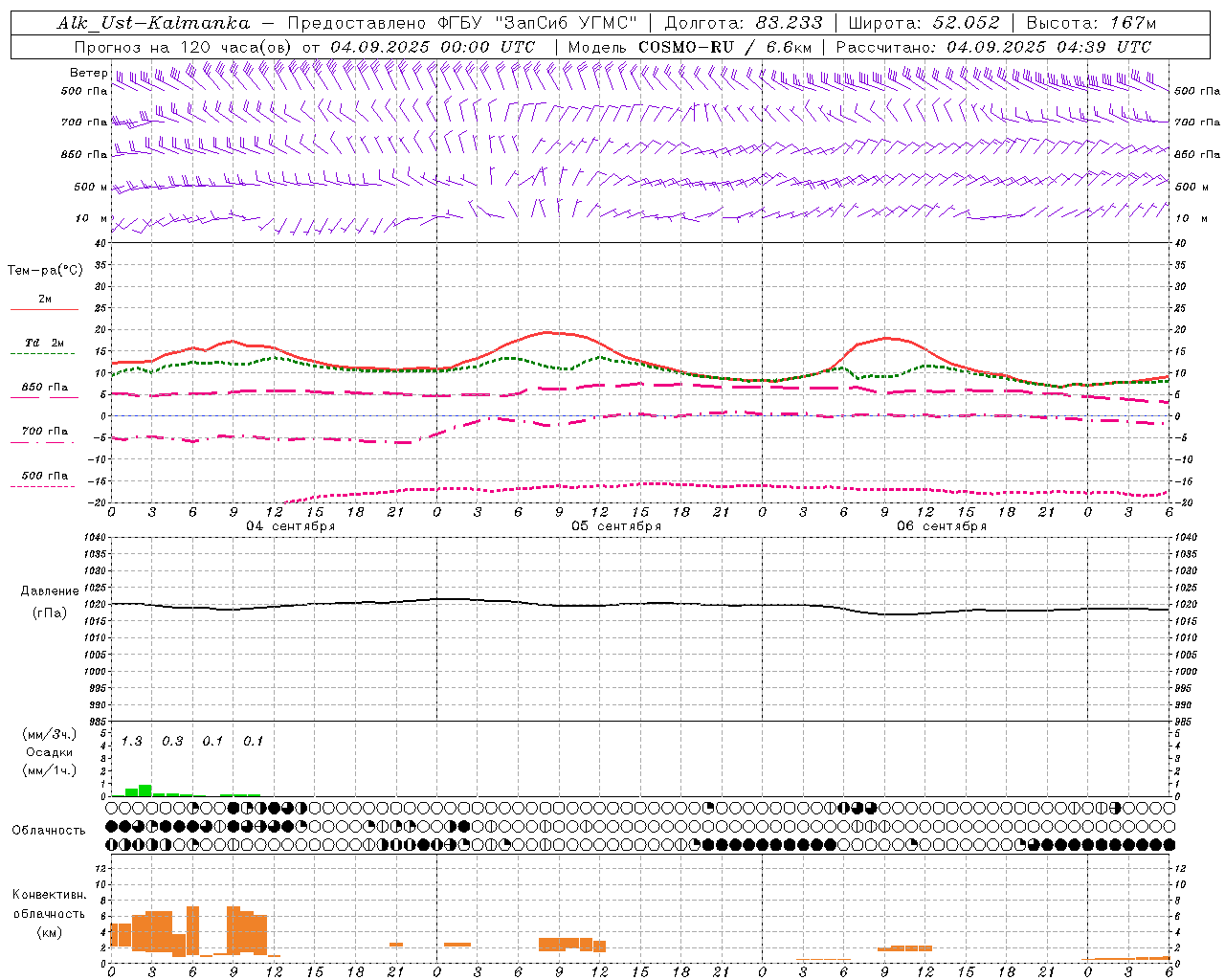Click the 850 гПа temperature legend entry
1225x980 pixels.
[x=44, y=388]
